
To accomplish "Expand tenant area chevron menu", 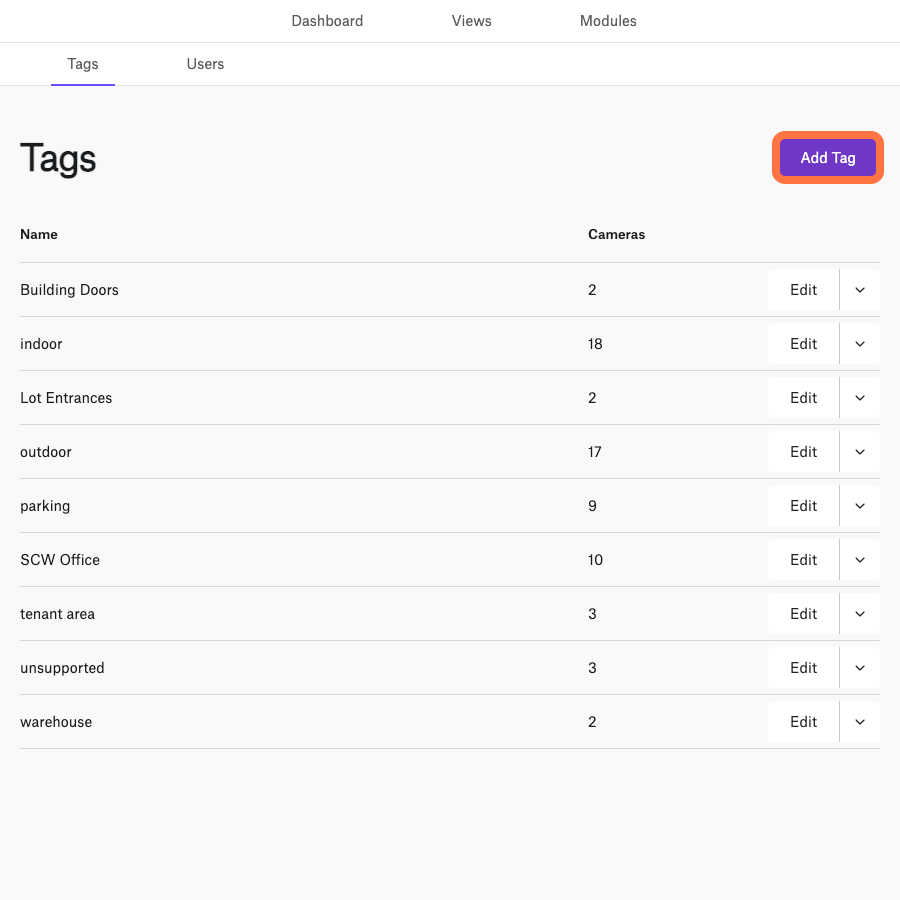I will tap(860, 614).
